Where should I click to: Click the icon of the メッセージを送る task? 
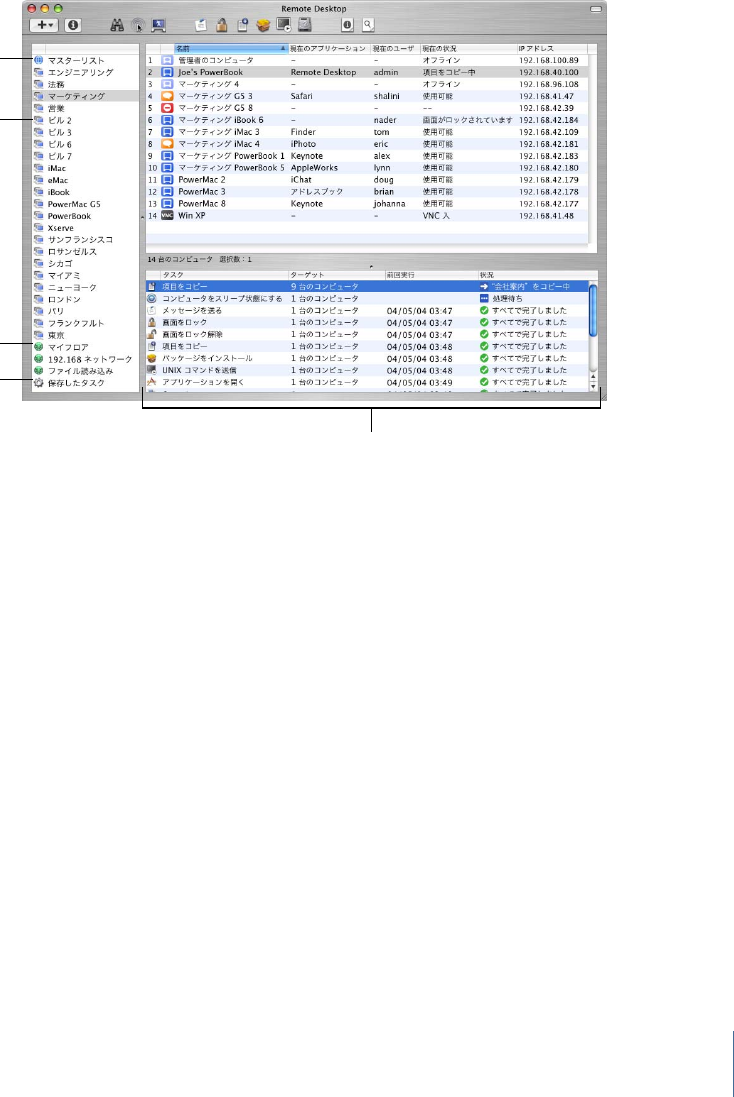(x=152, y=311)
